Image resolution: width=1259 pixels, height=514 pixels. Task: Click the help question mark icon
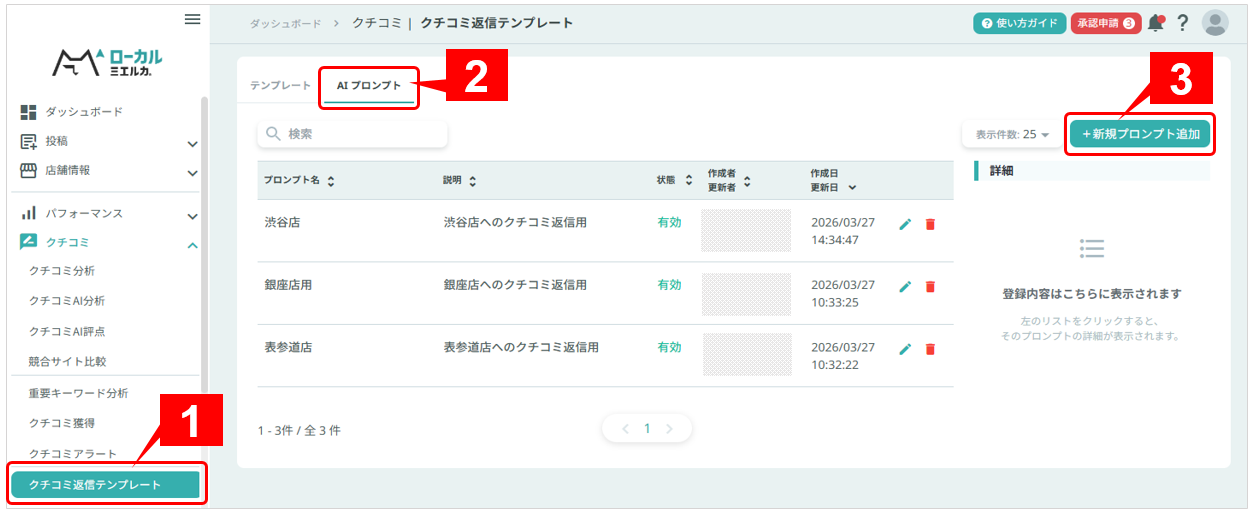(x=1183, y=23)
